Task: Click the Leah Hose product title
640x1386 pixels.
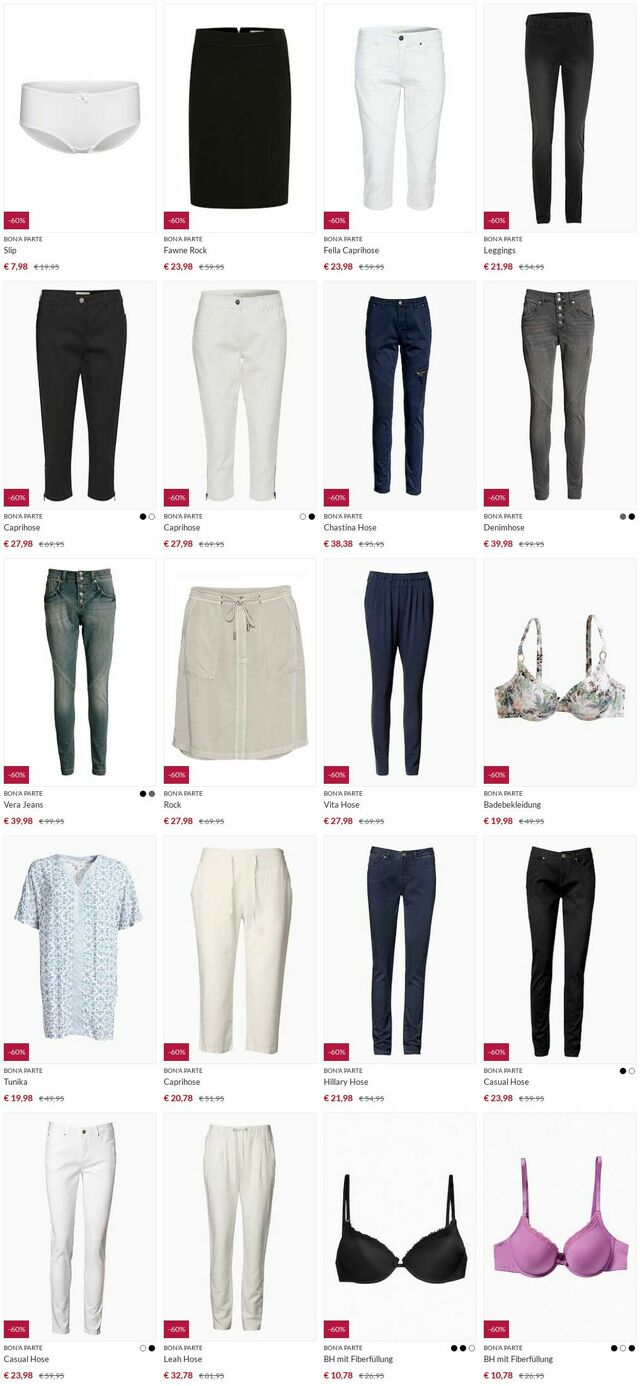Action: 183,1359
